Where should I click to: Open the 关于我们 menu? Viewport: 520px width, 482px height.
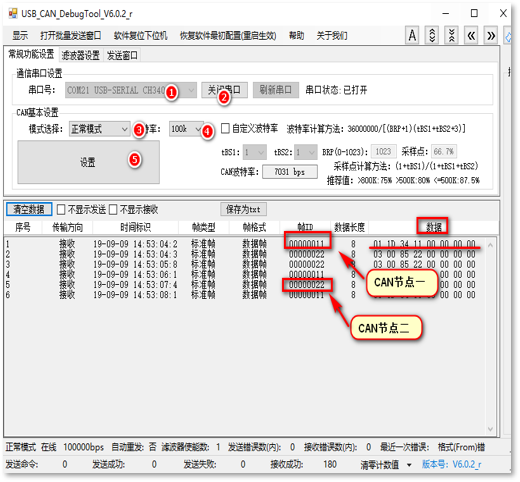click(x=332, y=35)
